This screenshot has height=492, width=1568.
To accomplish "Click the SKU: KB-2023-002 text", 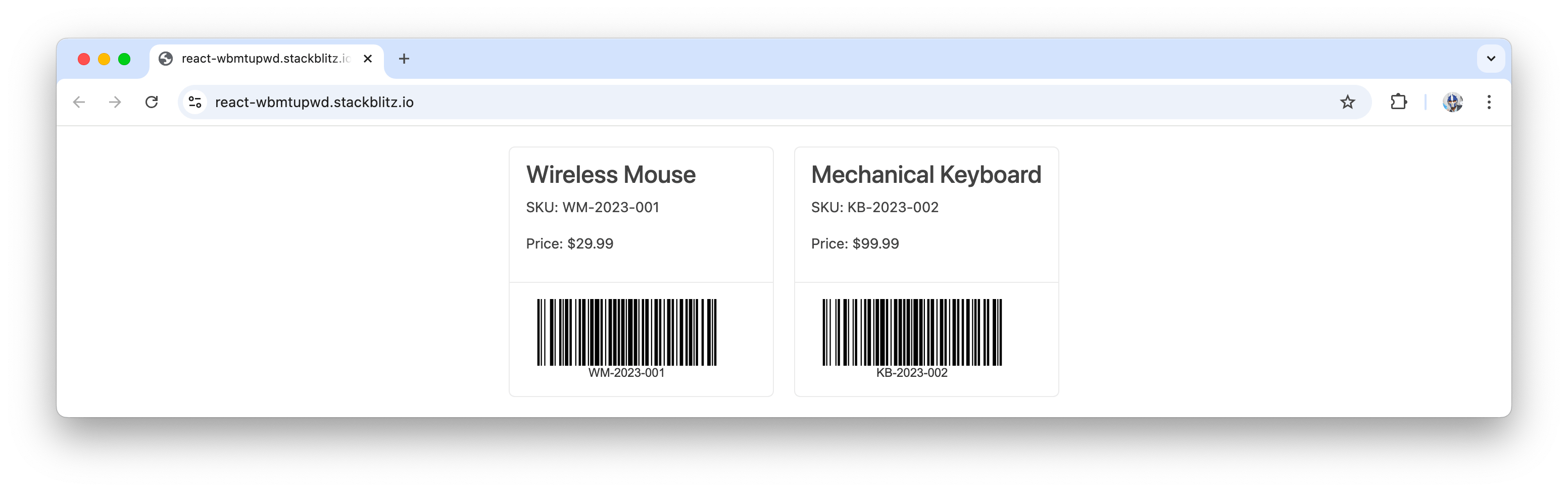I will point(875,208).
